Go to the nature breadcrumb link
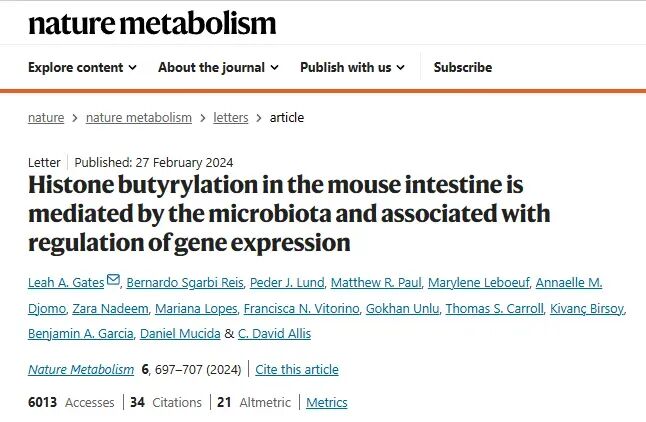The image size is (646, 422). click(x=46, y=117)
